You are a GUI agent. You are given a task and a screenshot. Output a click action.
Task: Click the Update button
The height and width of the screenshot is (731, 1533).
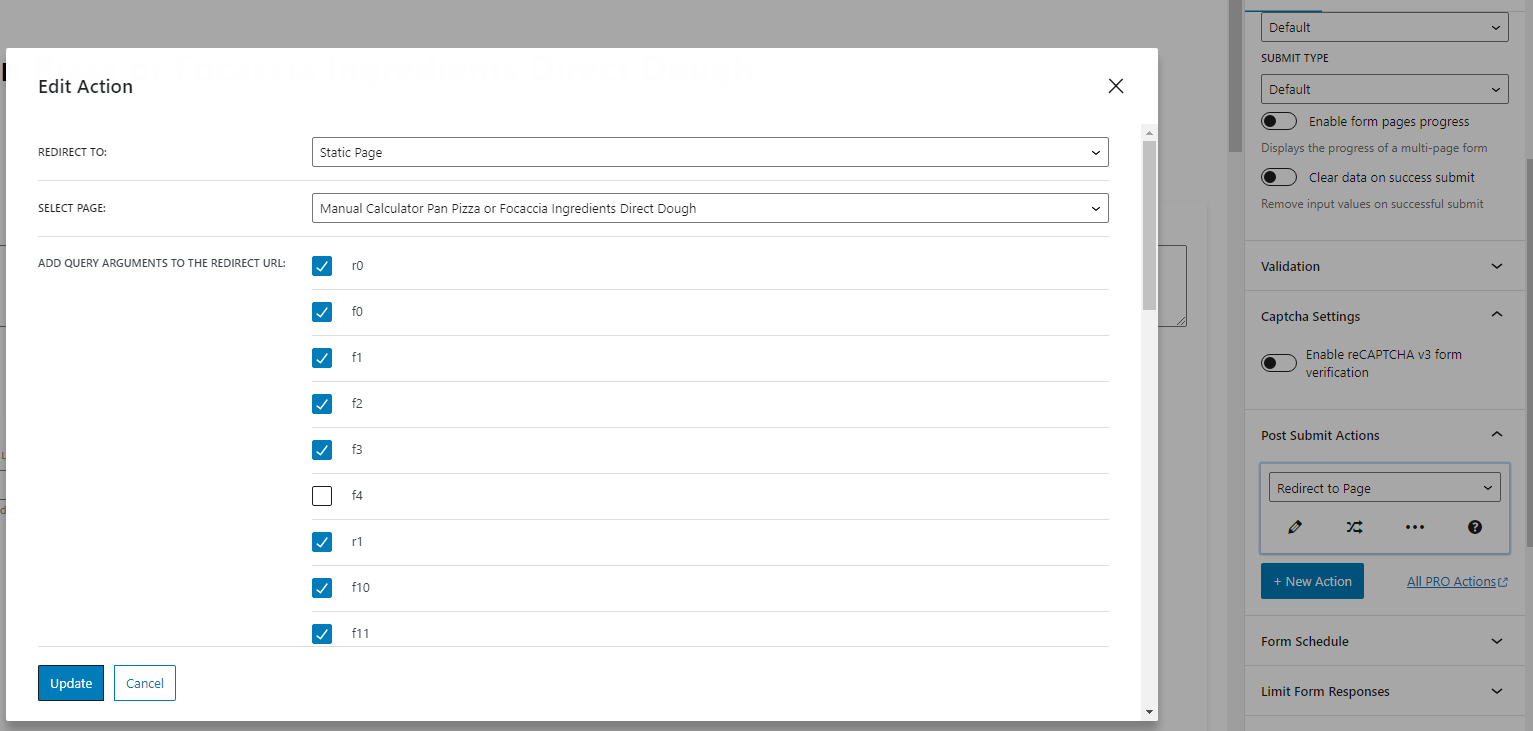click(x=70, y=683)
